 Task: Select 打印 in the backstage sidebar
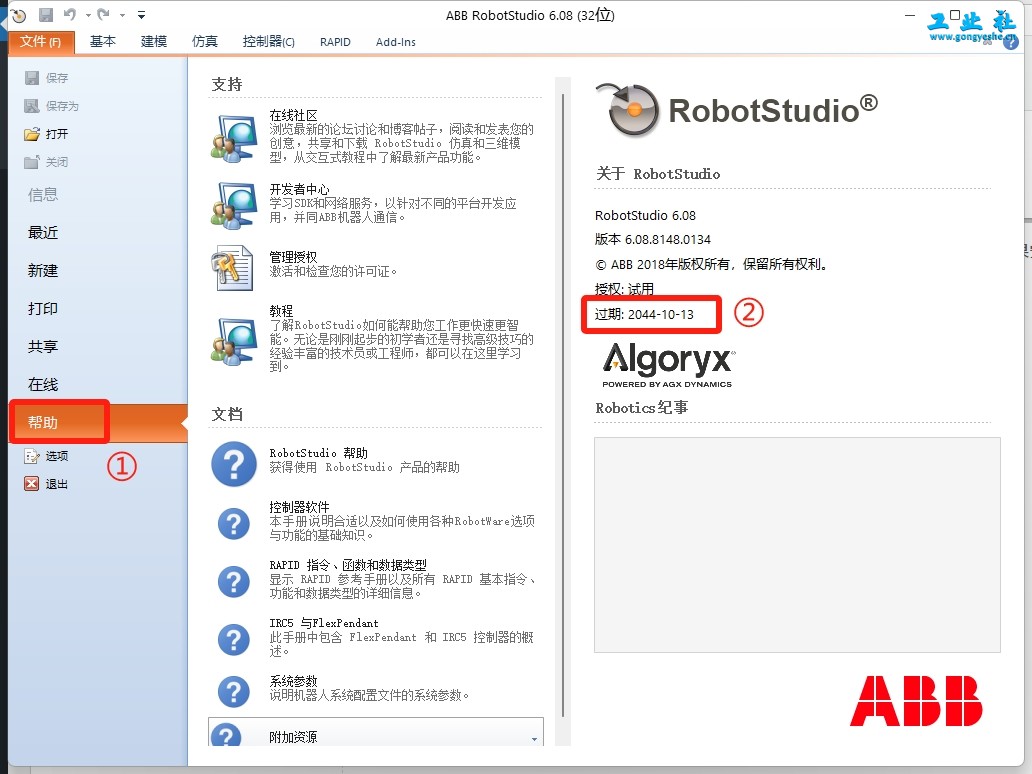(43, 309)
